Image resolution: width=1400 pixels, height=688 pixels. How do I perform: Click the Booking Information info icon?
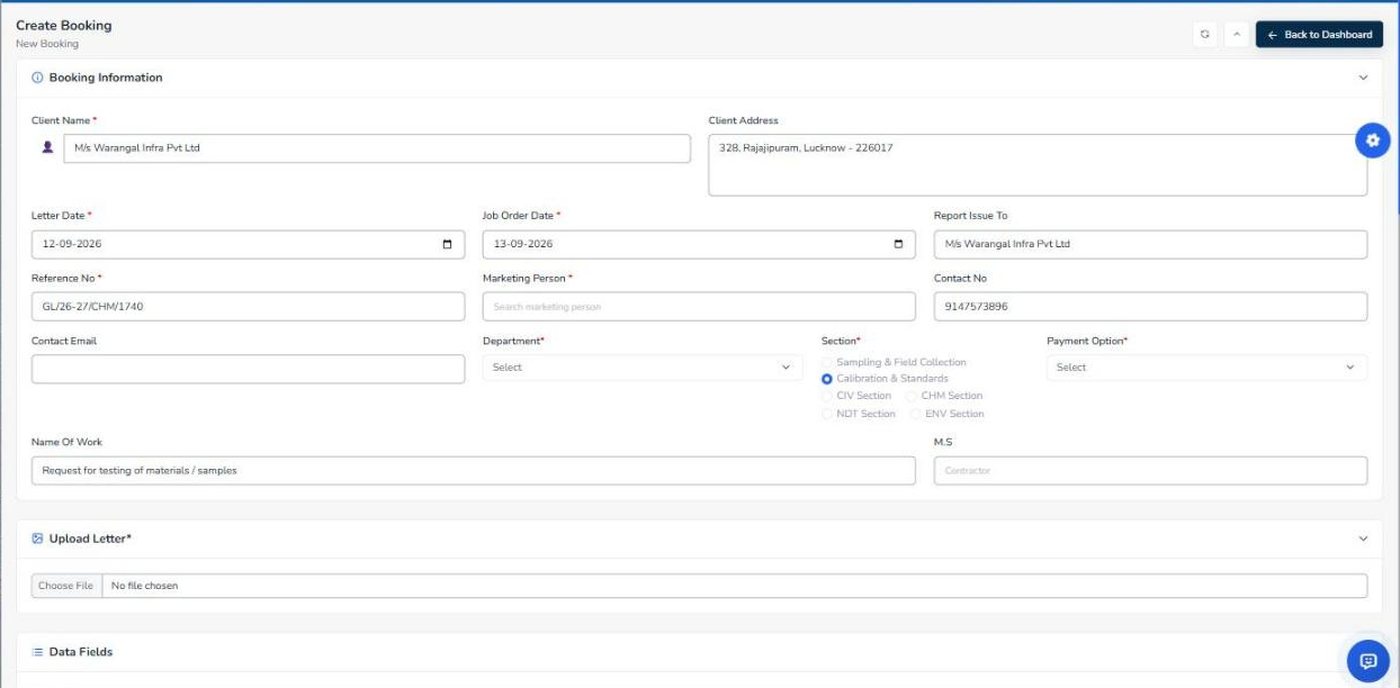pyautogui.click(x=37, y=77)
